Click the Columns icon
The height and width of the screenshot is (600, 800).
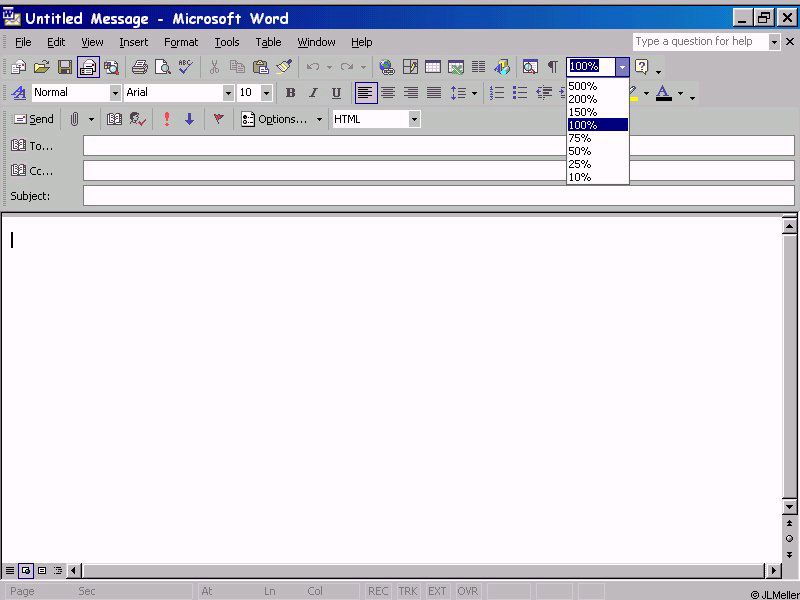479,67
